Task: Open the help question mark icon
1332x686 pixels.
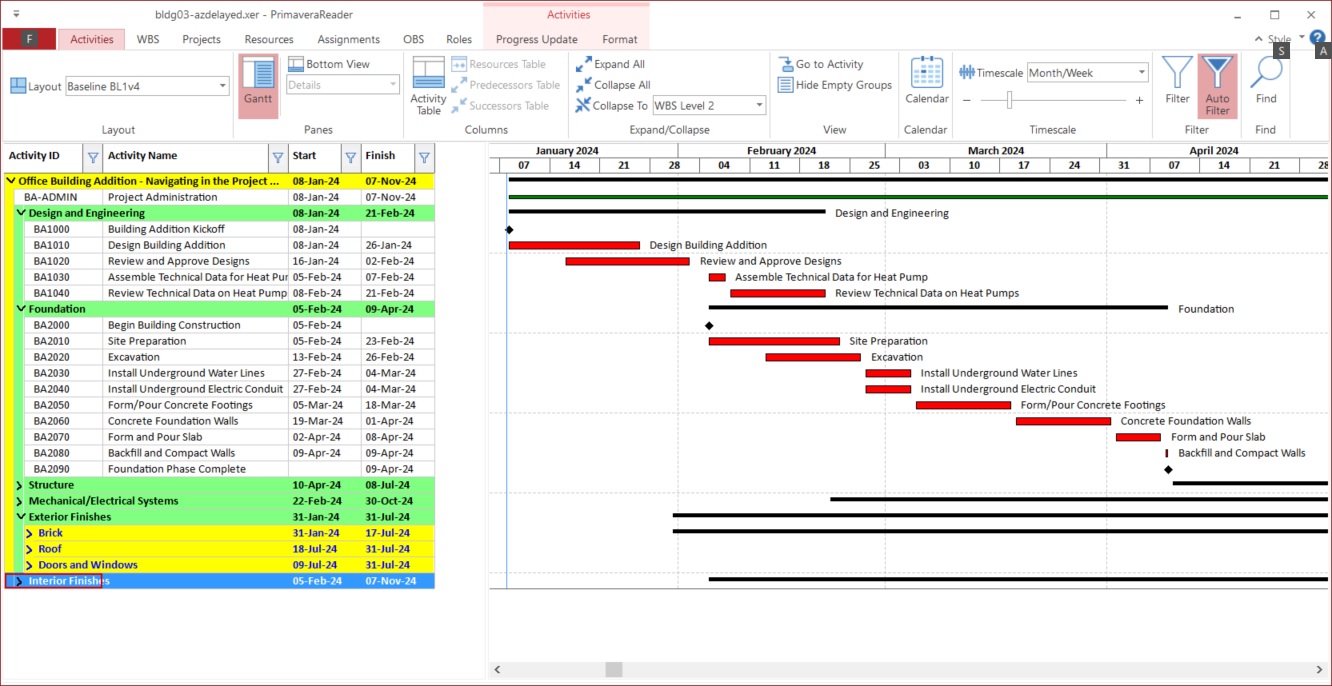Action: [x=1317, y=38]
